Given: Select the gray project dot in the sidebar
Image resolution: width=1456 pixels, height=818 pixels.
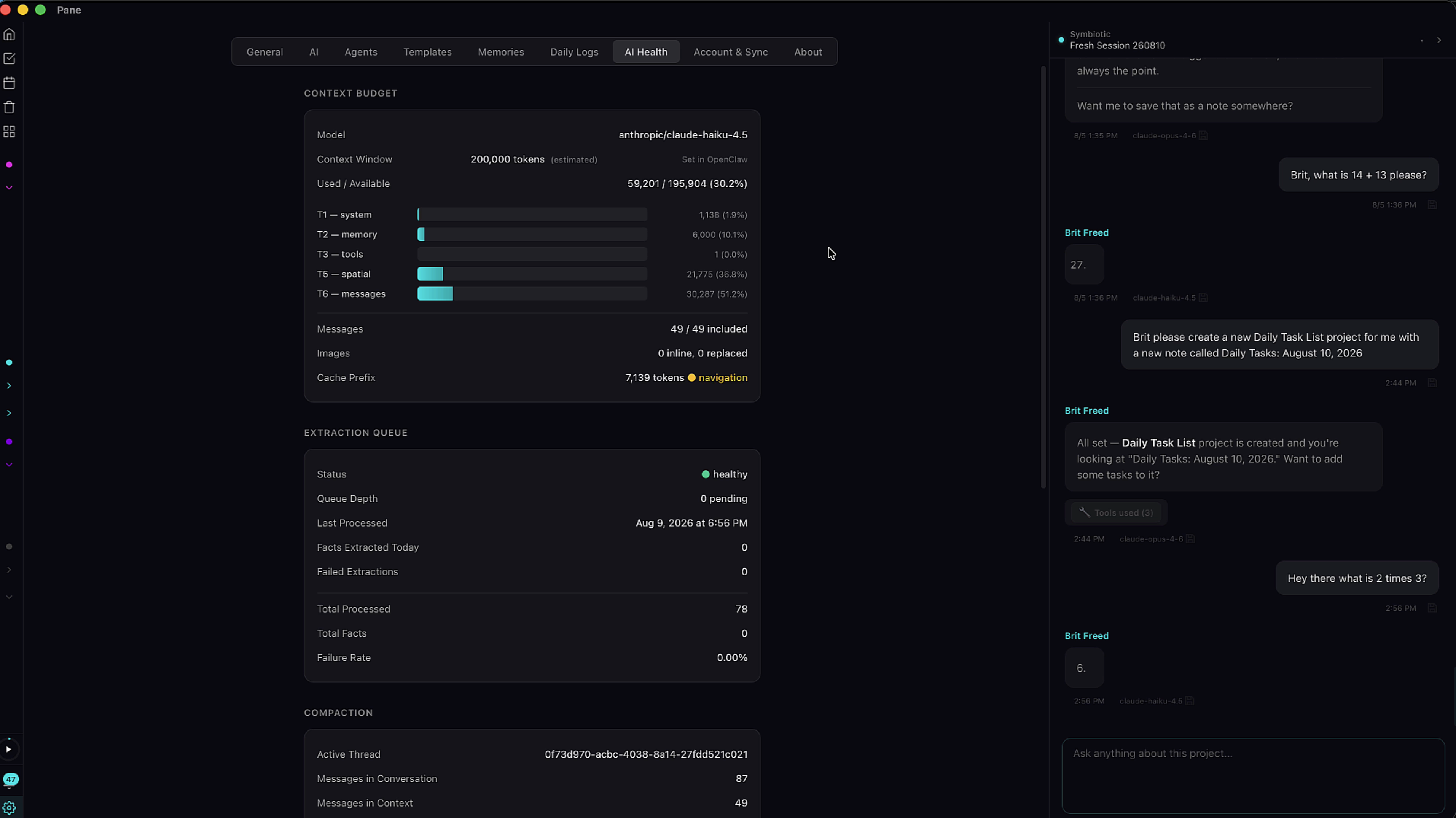Looking at the screenshot, I should click(9, 547).
